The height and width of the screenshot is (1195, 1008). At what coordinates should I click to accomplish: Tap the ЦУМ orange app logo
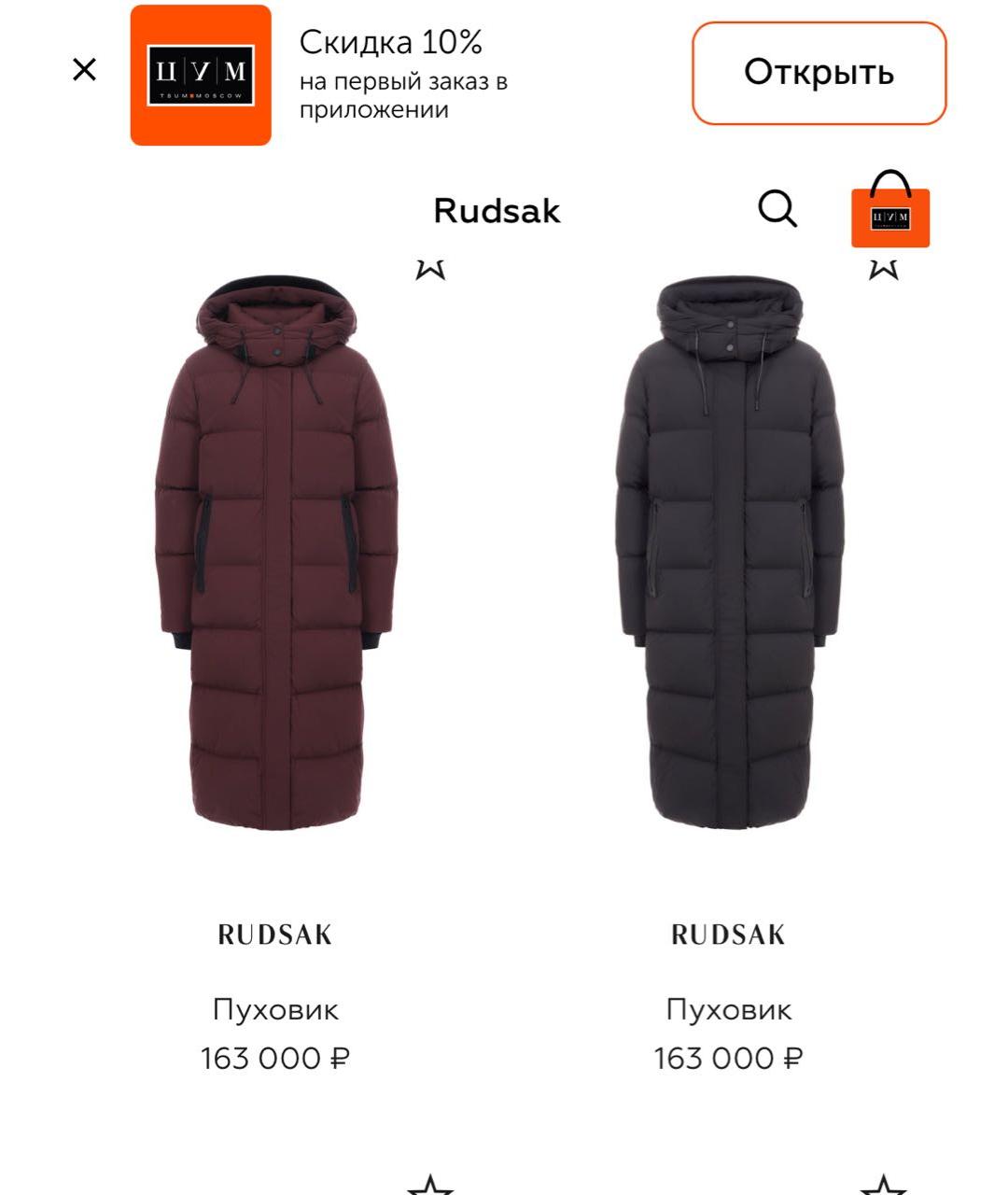point(201,75)
